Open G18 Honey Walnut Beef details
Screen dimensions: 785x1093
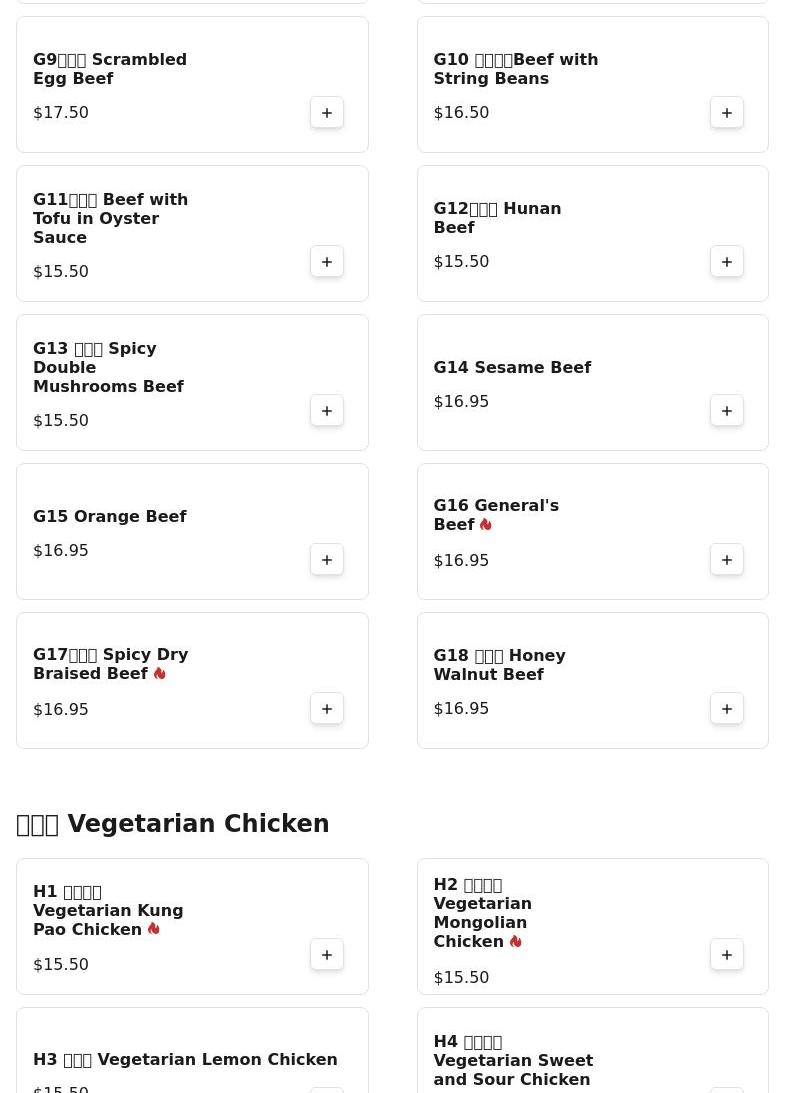499,665
